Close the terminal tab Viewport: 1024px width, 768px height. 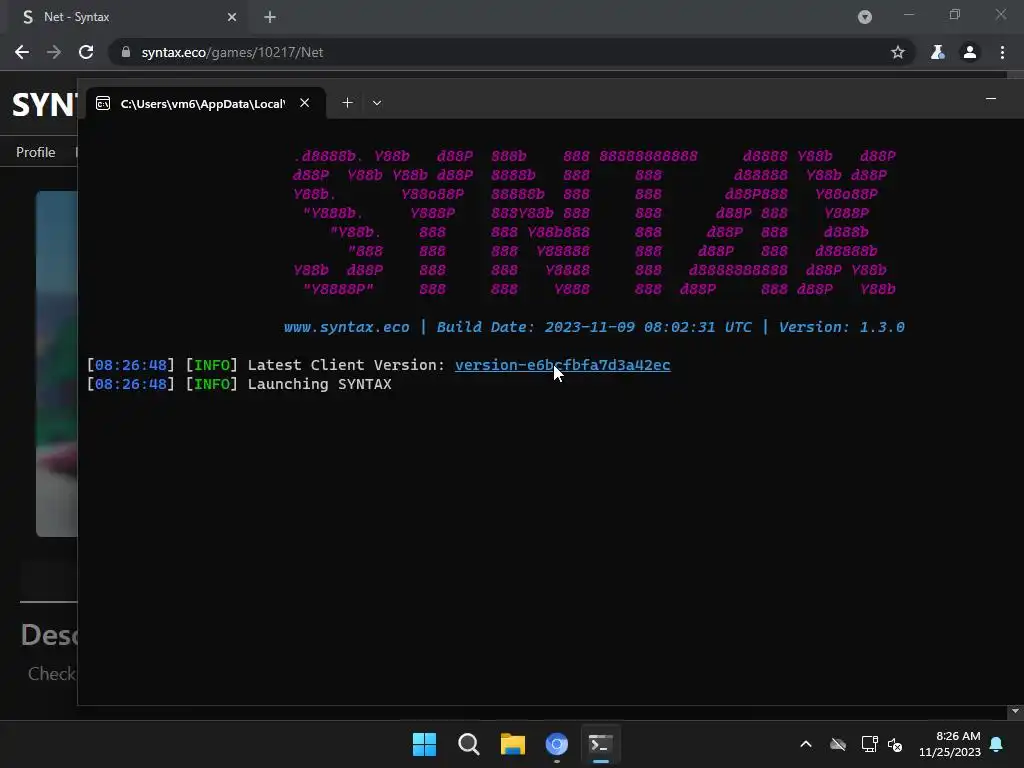304,103
